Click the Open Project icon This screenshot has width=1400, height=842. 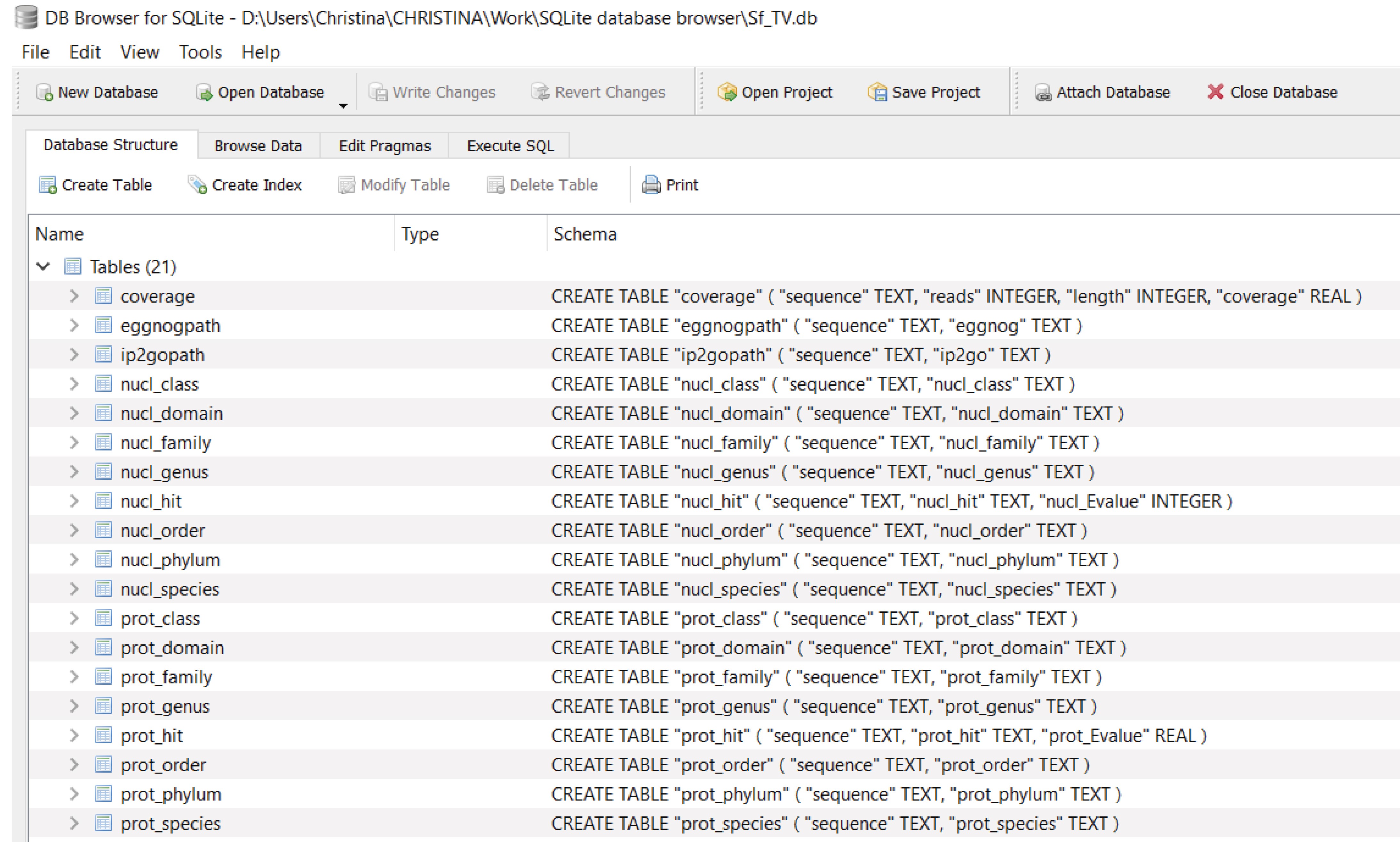click(x=727, y=92)
